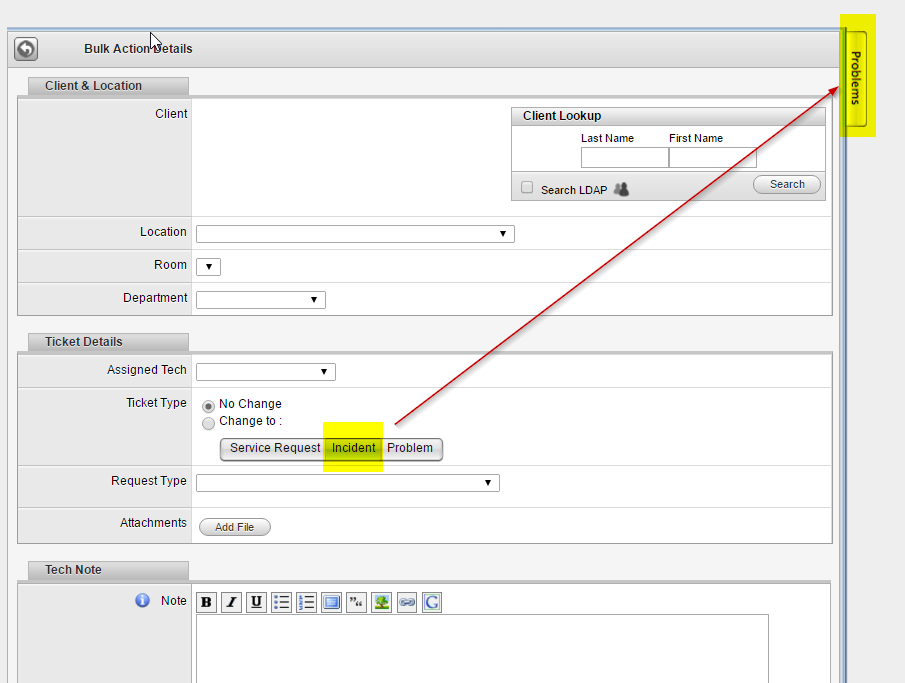Choose Service Request ticket type

tap(272, 449)
